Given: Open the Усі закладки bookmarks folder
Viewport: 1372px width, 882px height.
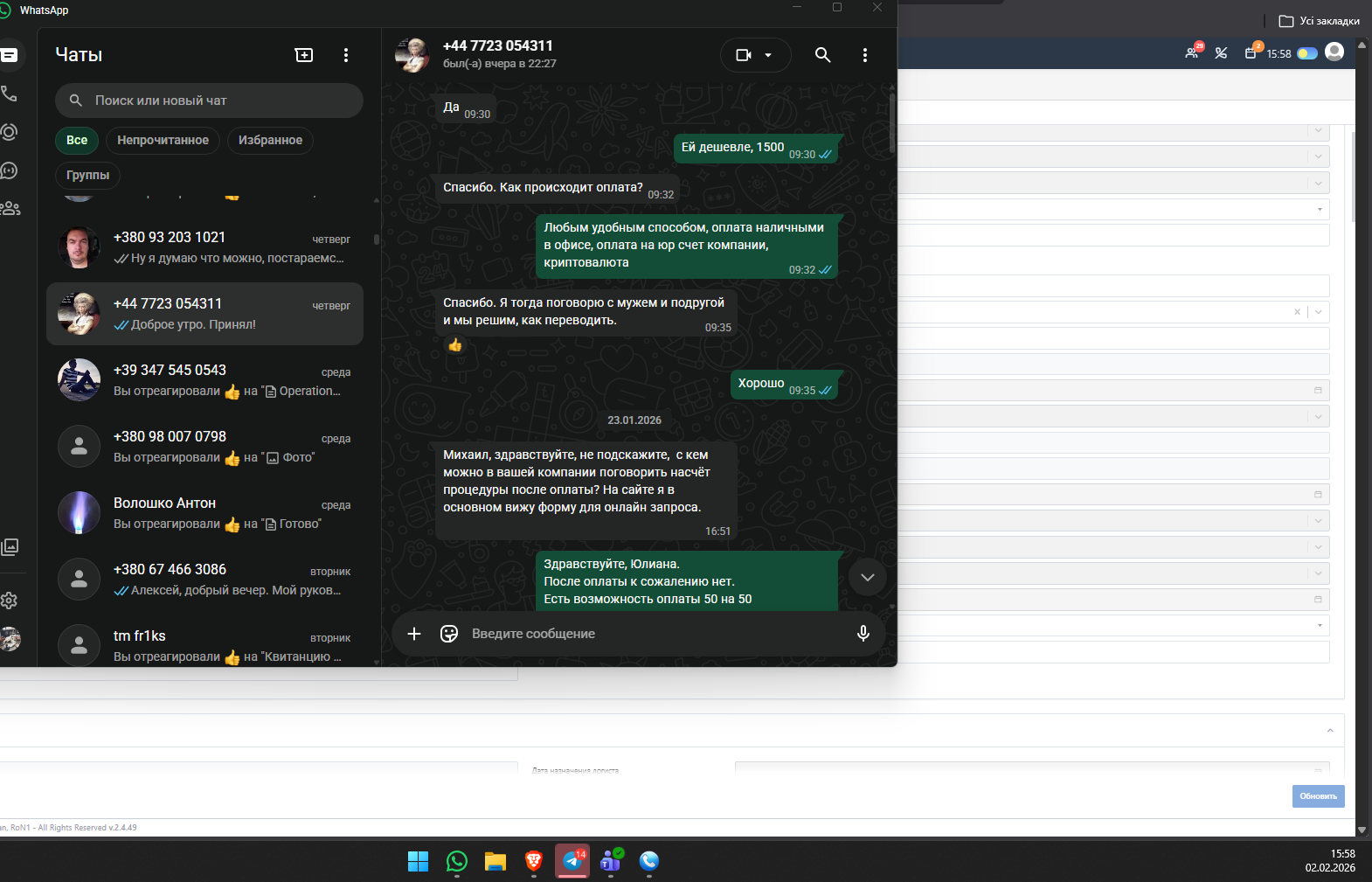Looking at the screenshot, I should coord(1320,21).
